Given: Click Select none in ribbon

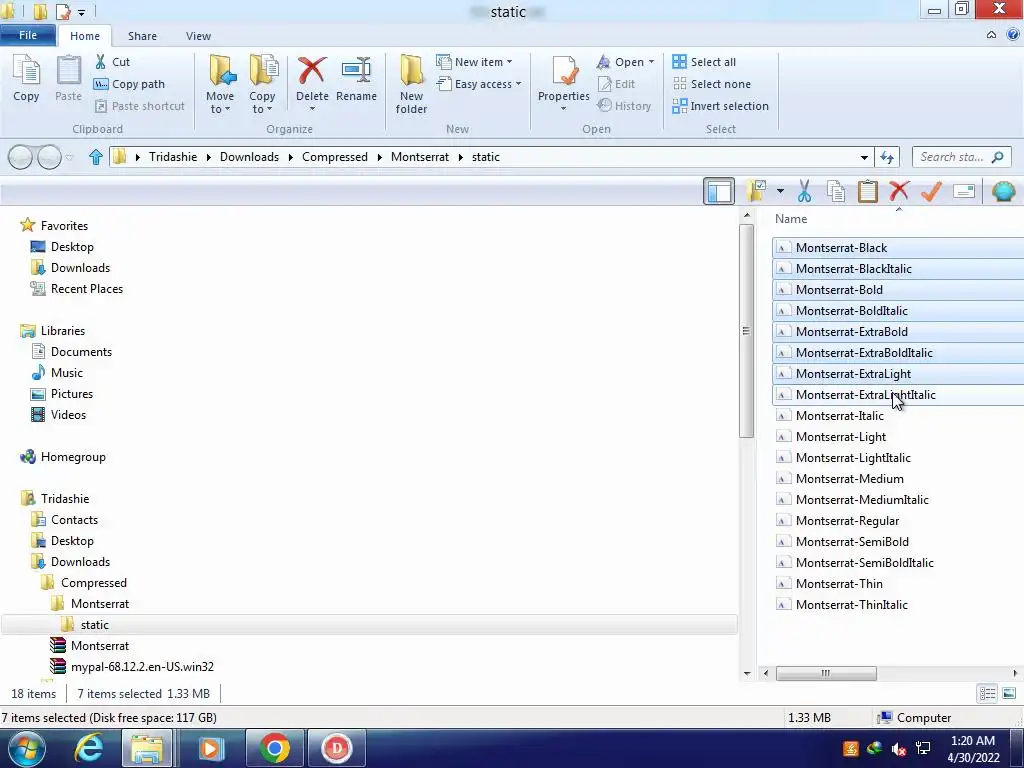Looking at the screenshot, I should coord(712,84).
